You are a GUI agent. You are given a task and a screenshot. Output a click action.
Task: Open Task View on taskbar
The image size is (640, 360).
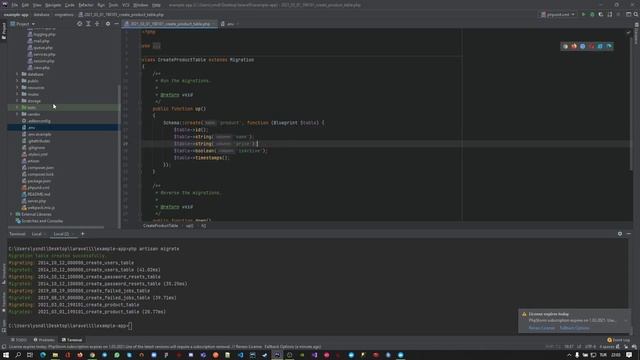[x=30, y=355]
